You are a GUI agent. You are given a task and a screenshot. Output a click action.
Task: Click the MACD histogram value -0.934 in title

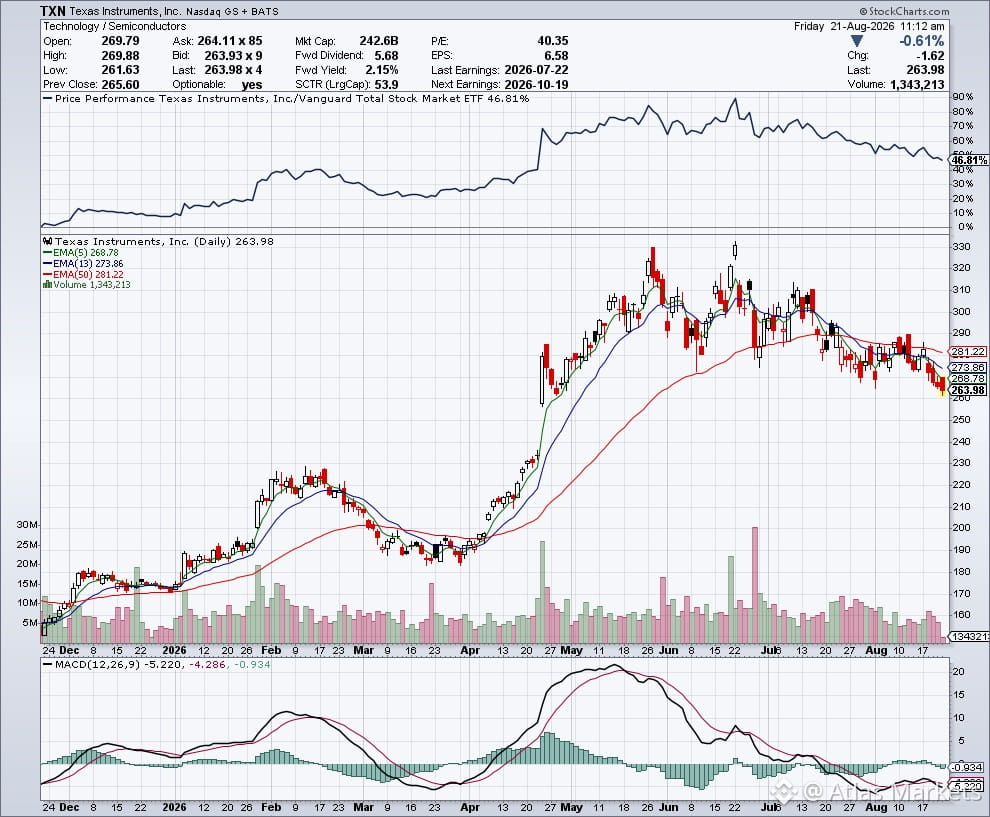coord(252,664)
